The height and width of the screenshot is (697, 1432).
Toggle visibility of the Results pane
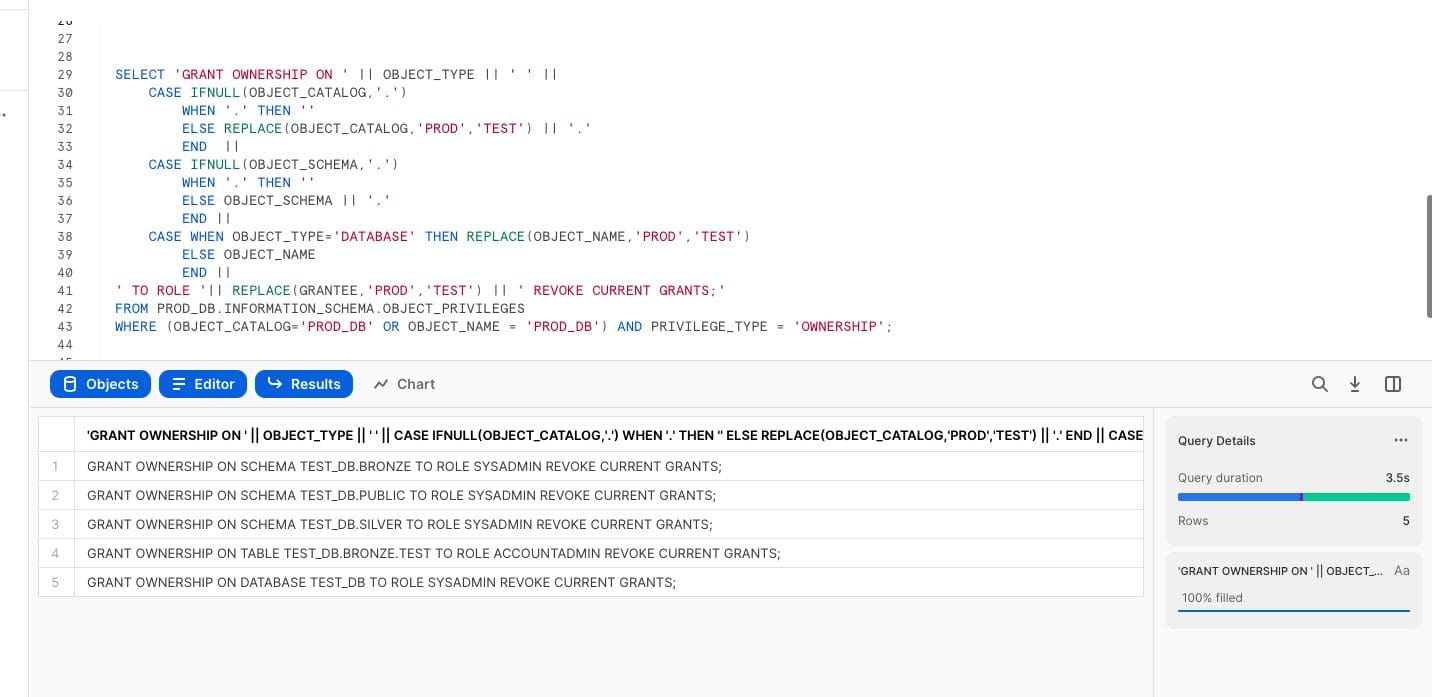pos(304,384)
